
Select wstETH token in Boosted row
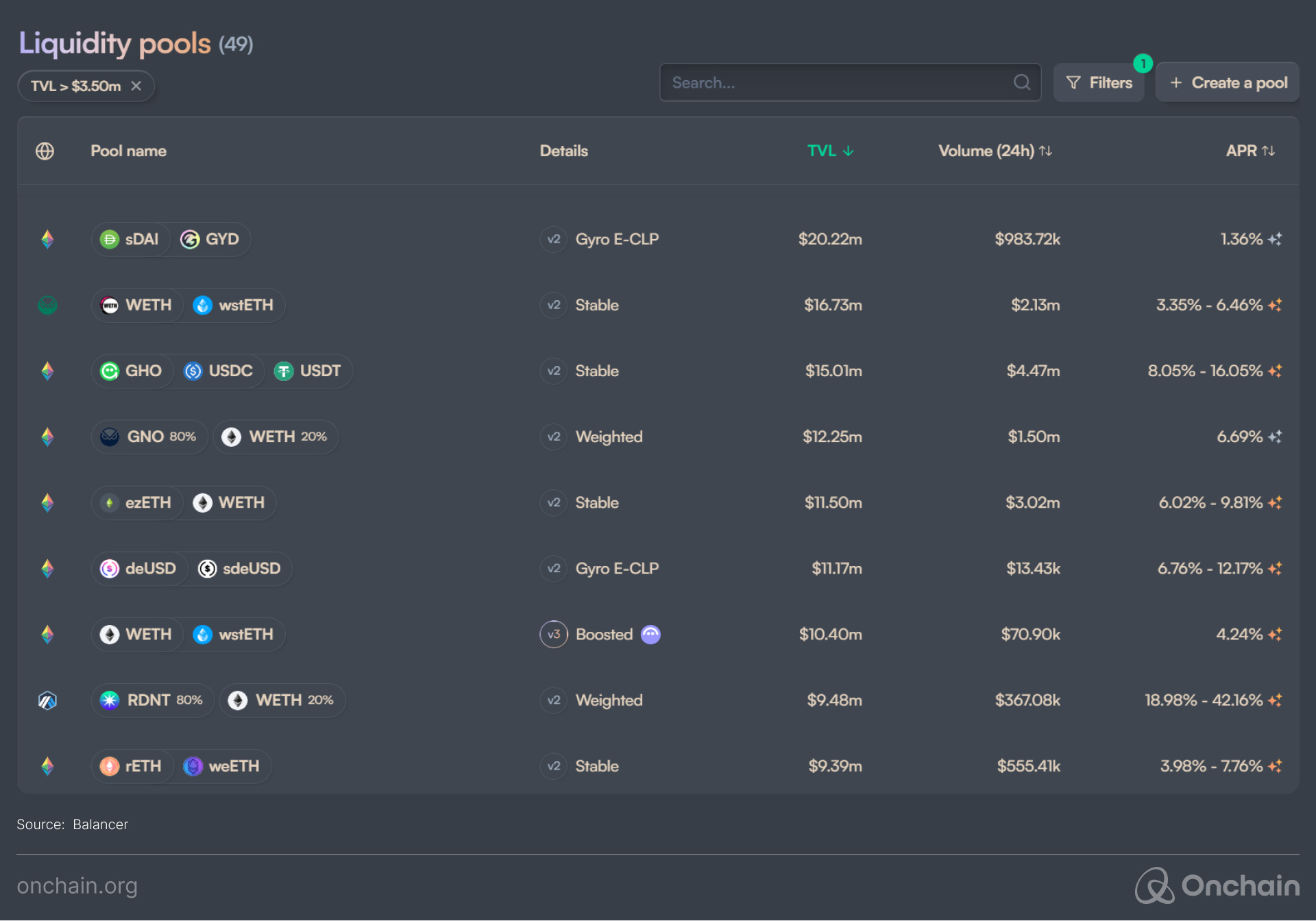(x=234, y=635)
